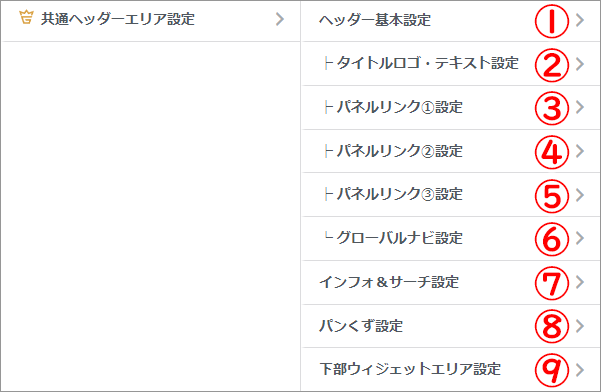Choose パネルリンク③設定 entry
Screen dimensions: 601x392
click(x=451, y=195)
